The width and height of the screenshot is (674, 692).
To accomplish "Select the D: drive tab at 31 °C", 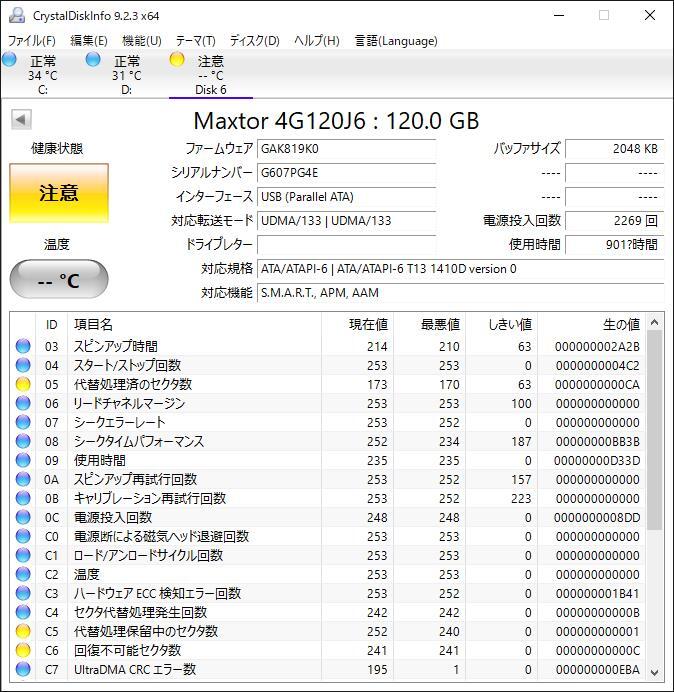I will point(126,75).
